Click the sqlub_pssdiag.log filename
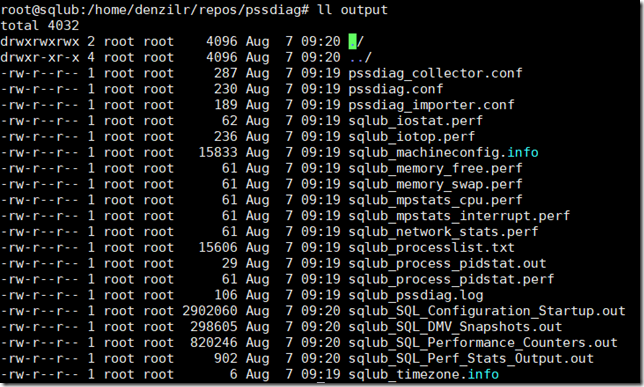644x387 pixels. click(416, 295)
